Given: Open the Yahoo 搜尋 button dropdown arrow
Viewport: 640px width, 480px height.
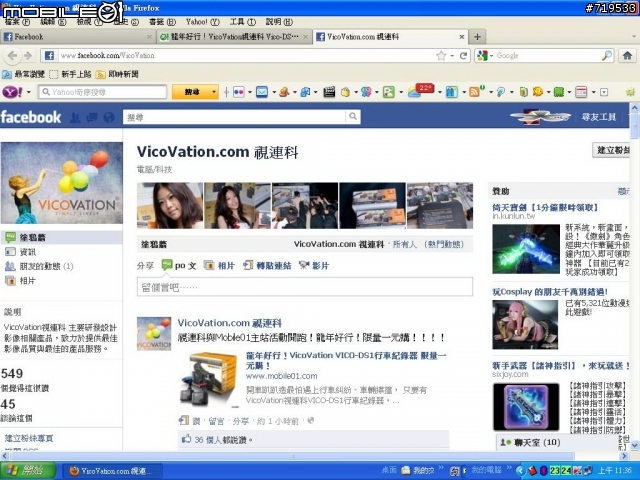Looking at the screenshot, I should [213, 92].
